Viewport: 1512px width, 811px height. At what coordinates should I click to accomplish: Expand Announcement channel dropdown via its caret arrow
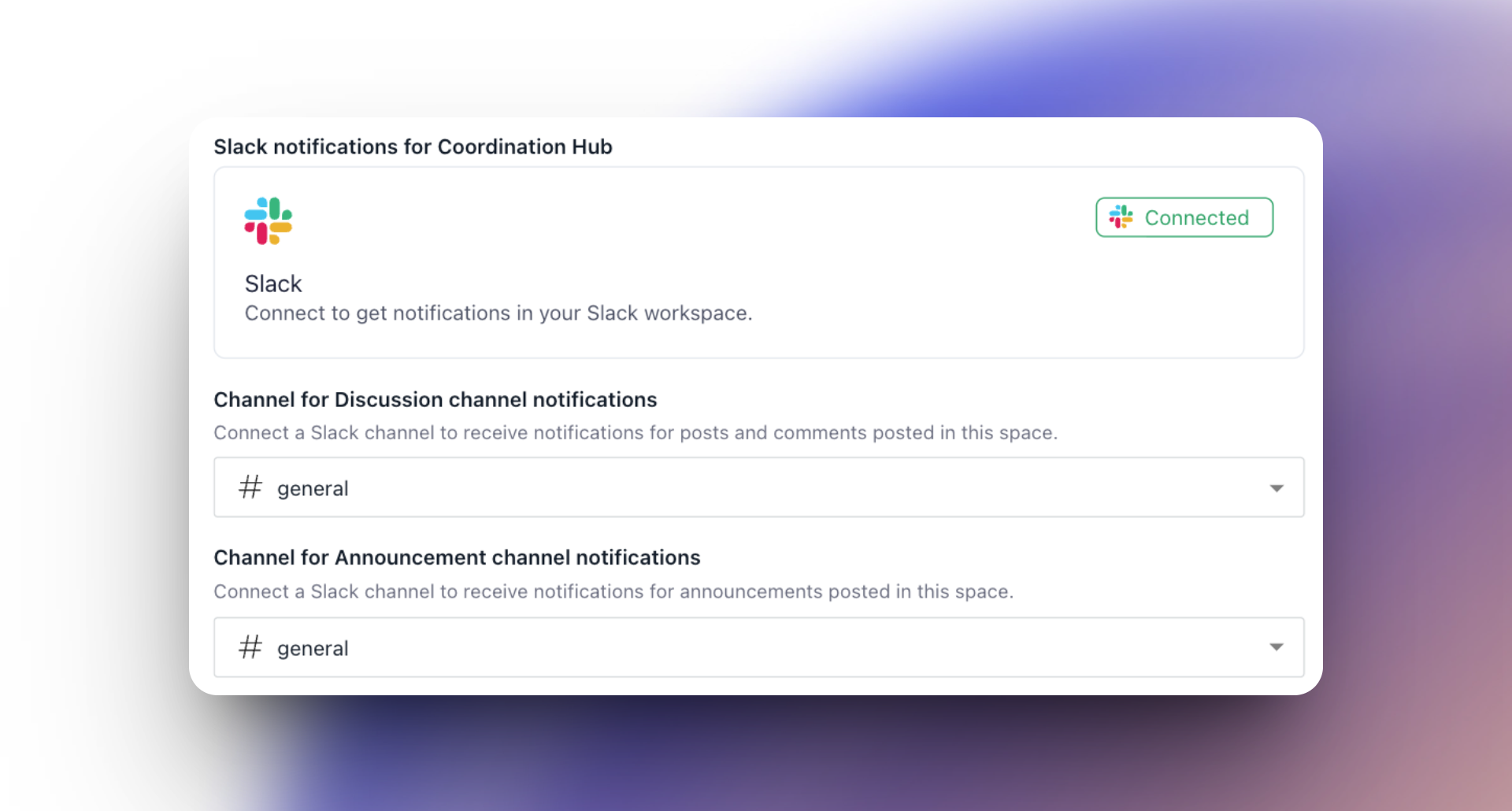[1277, 647]
